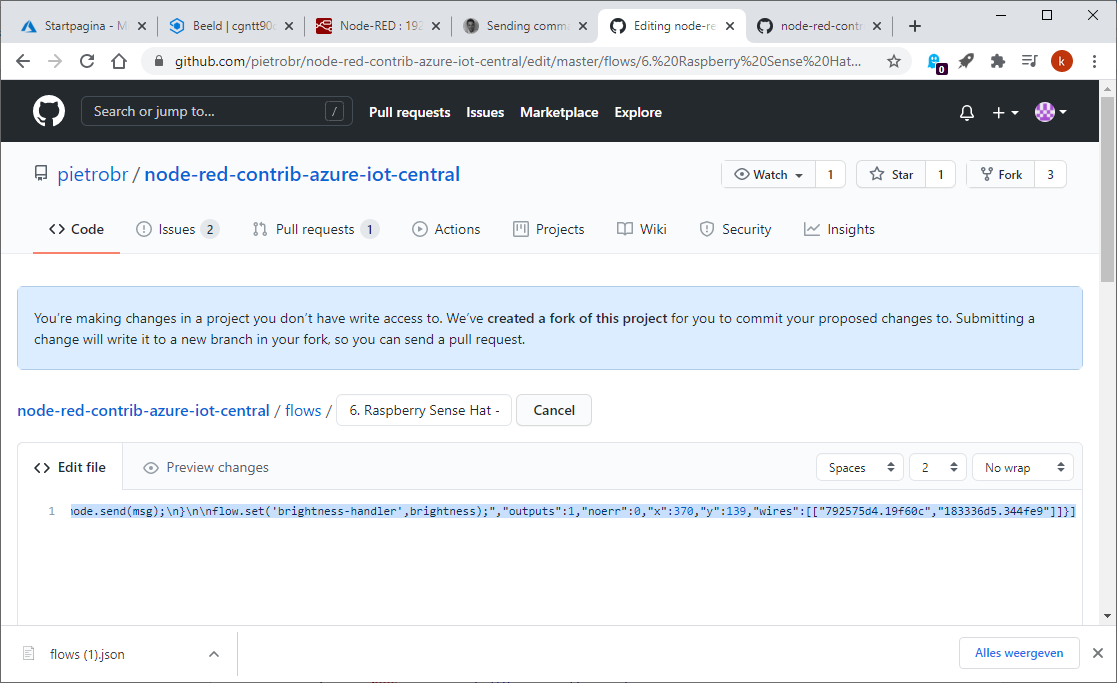Reload the page
The width and height of the screenshot is (1117, 683).
pos(87,62)
